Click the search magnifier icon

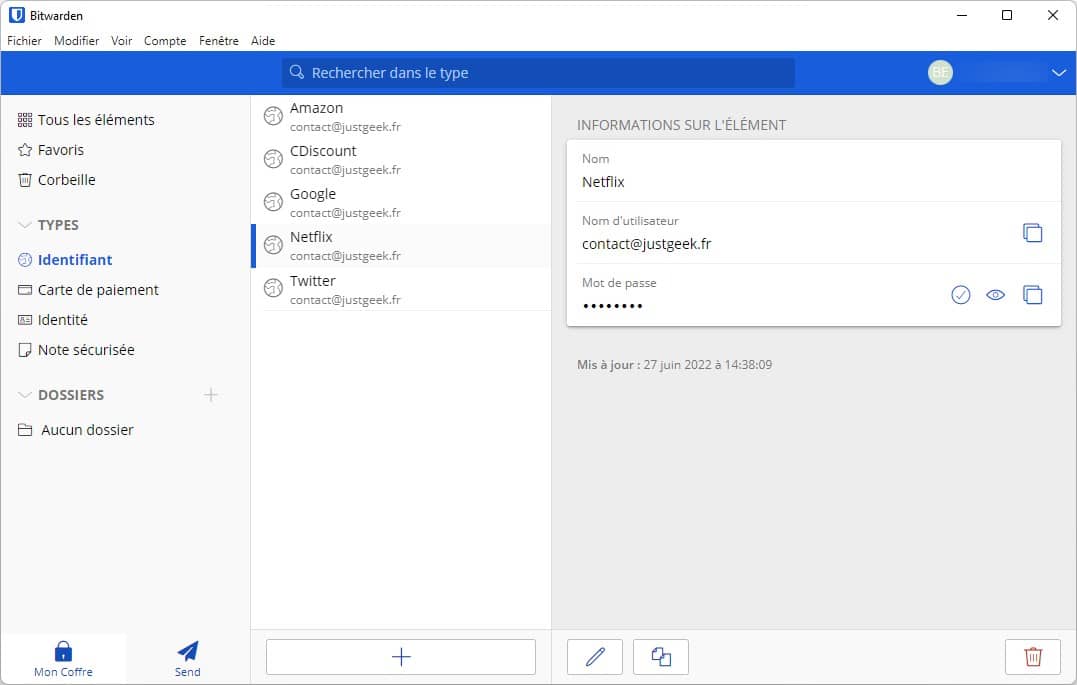click(x=297, y=72)
